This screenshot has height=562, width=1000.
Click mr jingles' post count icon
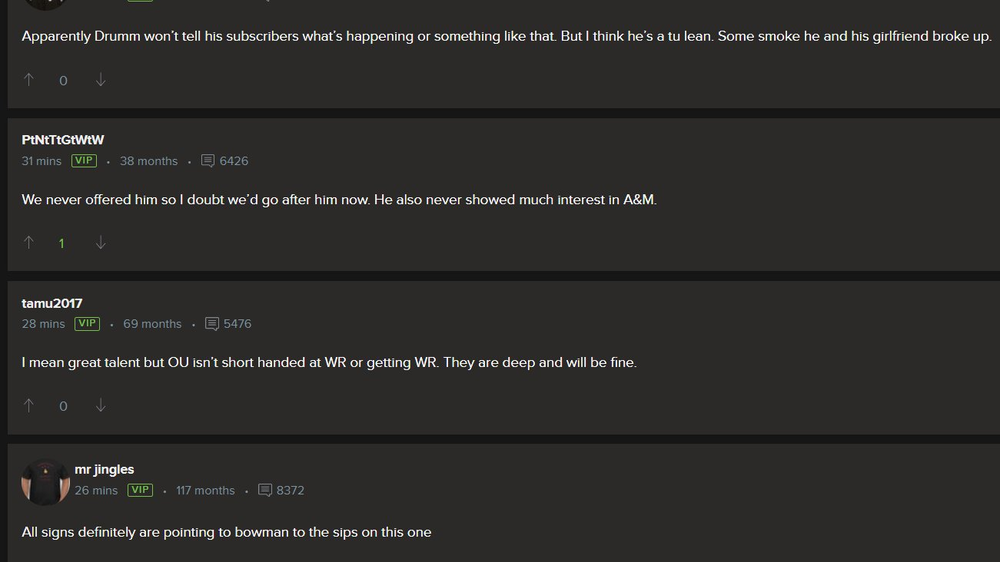coord(265,490)
